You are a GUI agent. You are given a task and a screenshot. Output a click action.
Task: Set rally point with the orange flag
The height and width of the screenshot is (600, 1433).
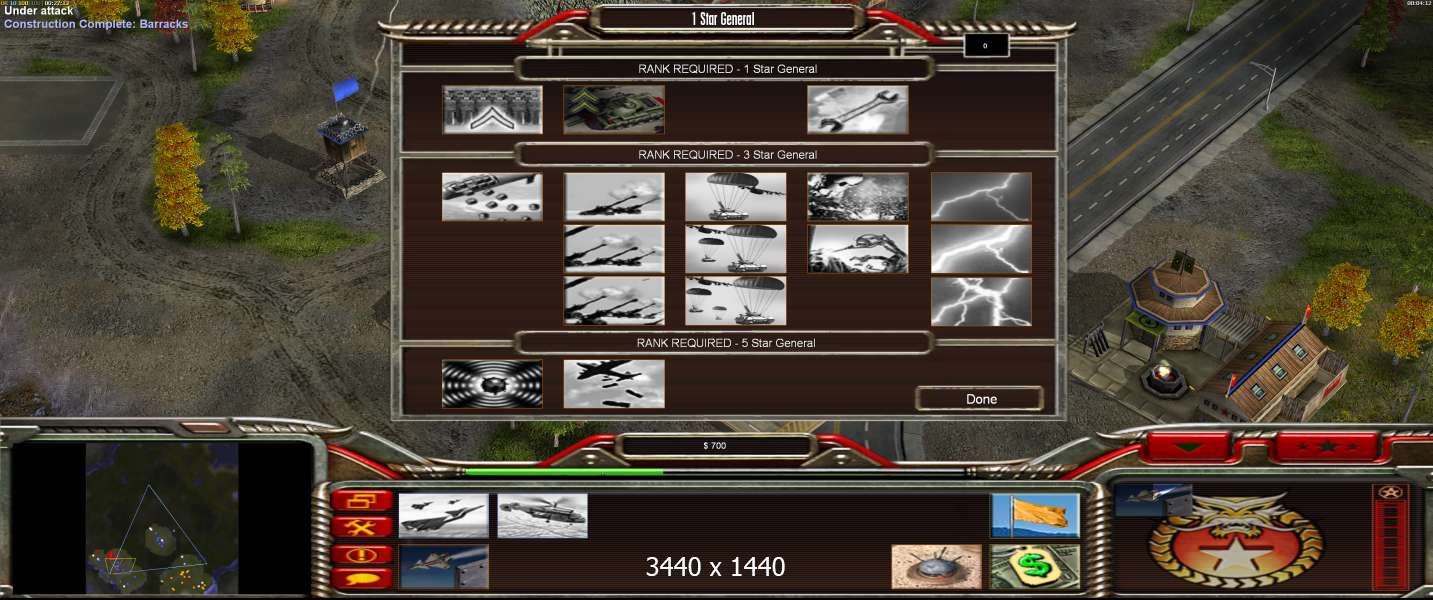tap(1035, 515)
